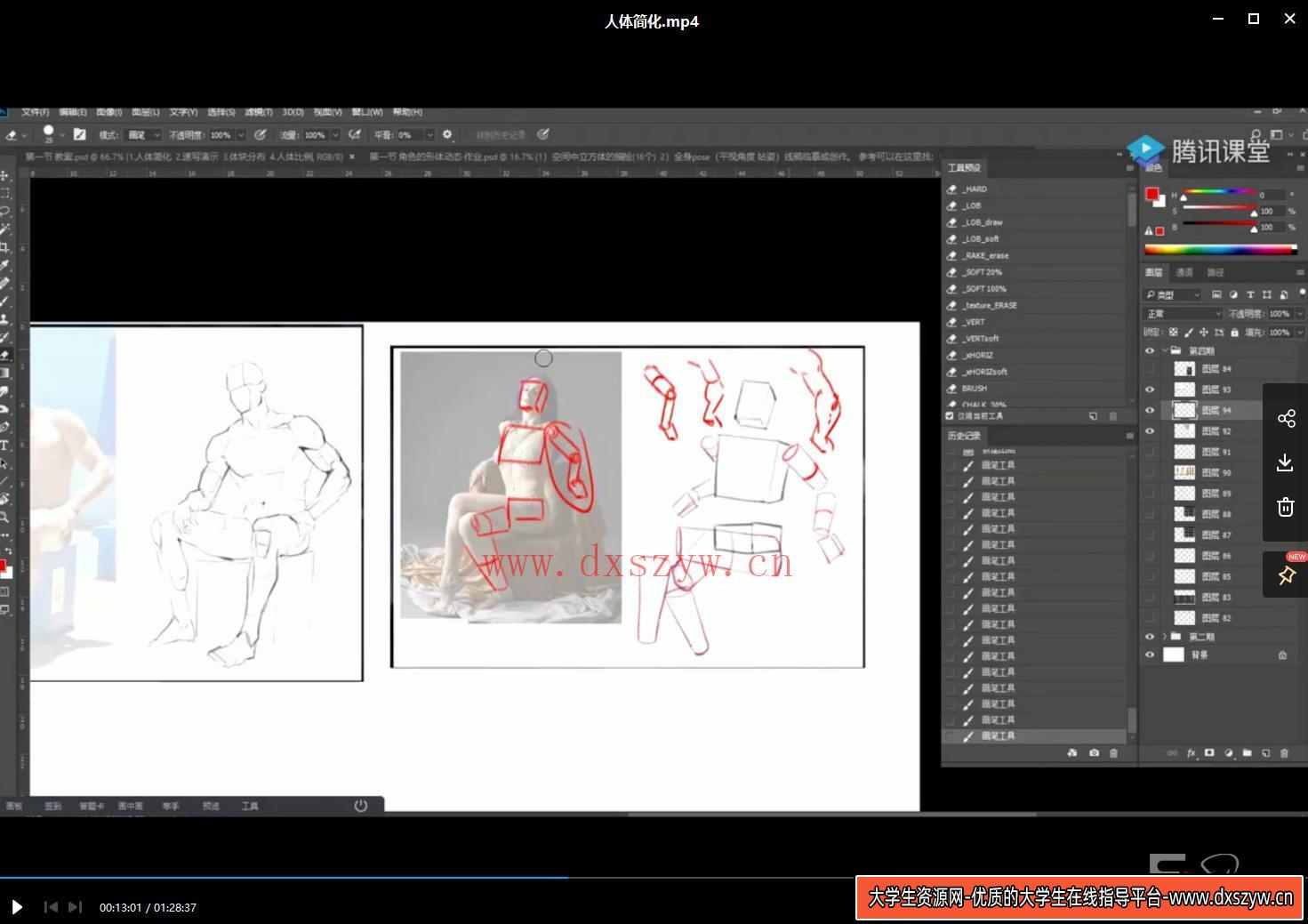This screenshot has width=1308, height=924.
Task: Switch to the 通道 tab
Action: (1184, 272)
